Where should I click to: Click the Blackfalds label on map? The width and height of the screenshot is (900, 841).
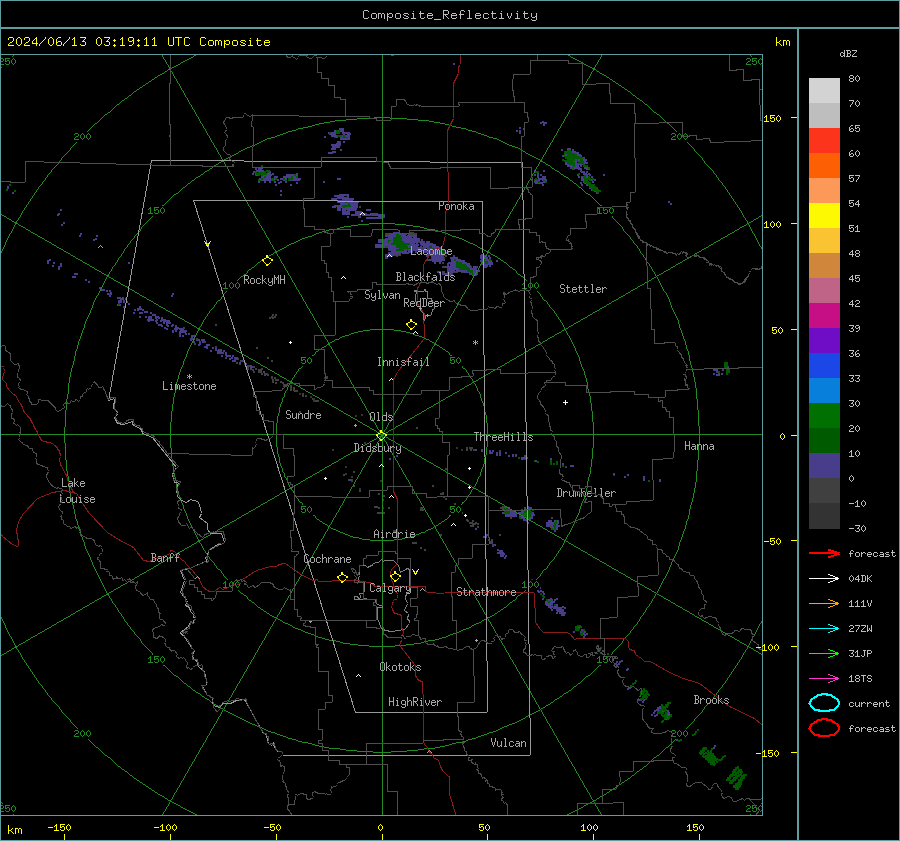tap(425, 277)
